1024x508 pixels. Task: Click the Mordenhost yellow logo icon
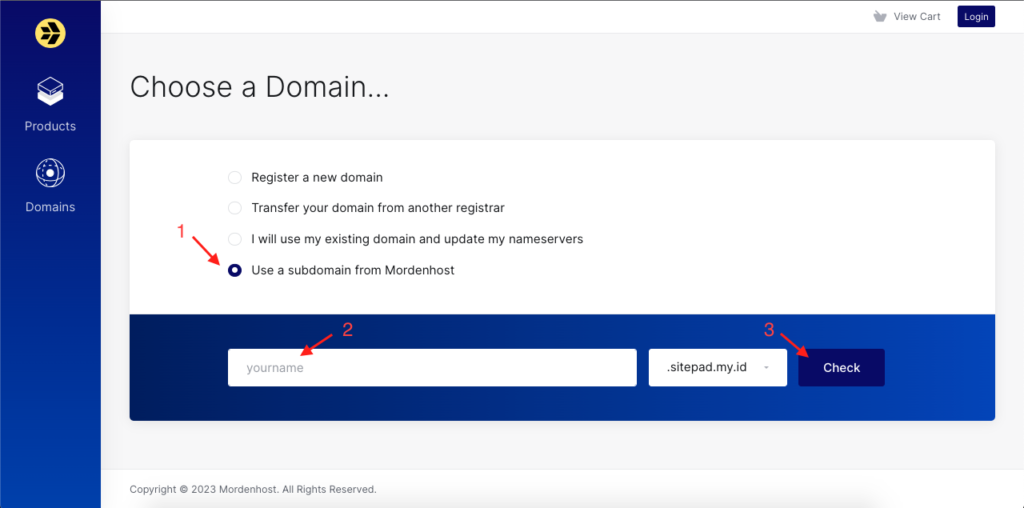coord(50,32)
